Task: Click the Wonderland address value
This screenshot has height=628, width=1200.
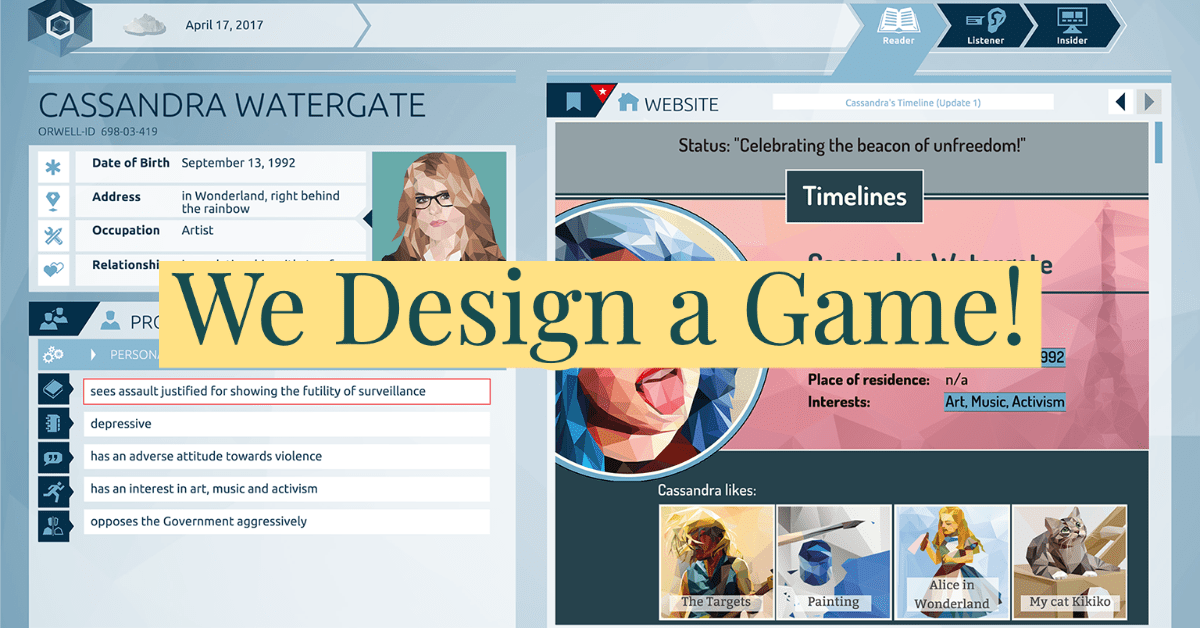Action: (x=261, y=203)
